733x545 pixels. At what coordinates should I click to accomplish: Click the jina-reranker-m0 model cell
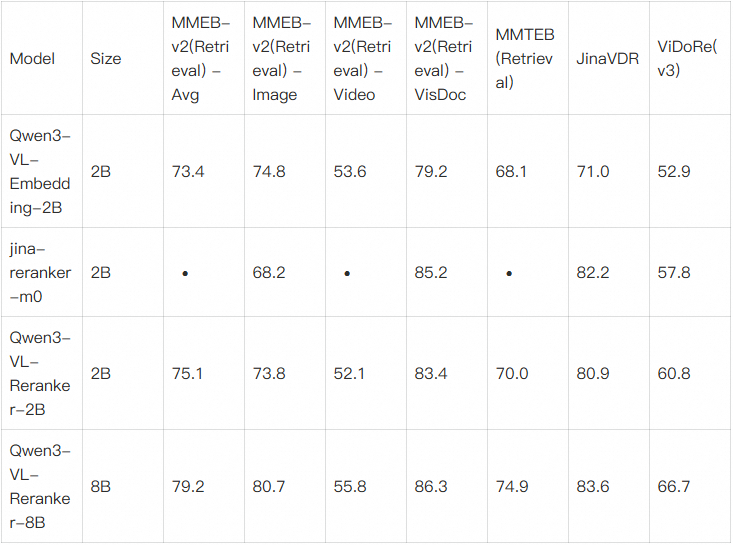pyautogui.click(x=40, y=272)
